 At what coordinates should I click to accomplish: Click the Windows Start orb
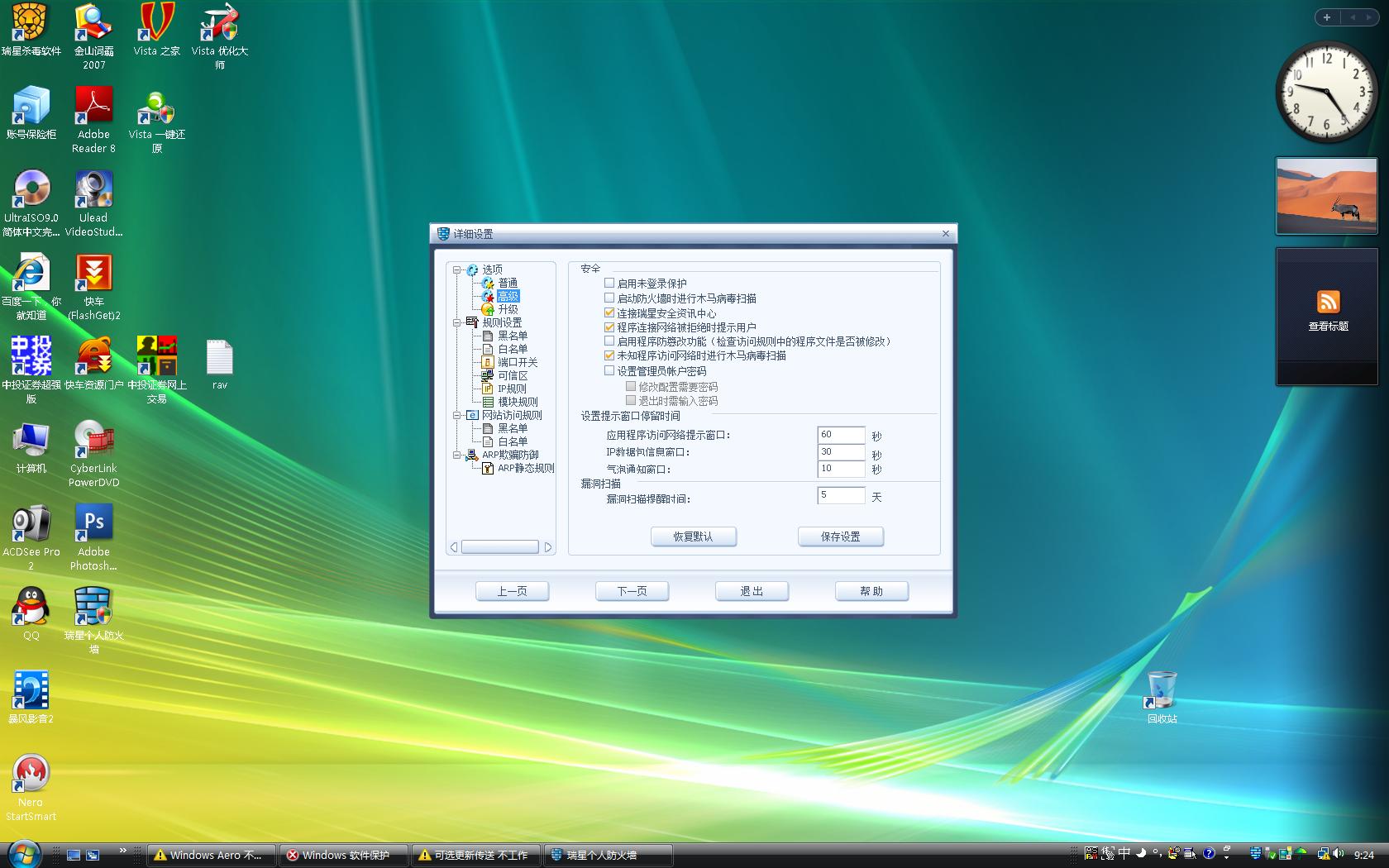coord(23,854)
